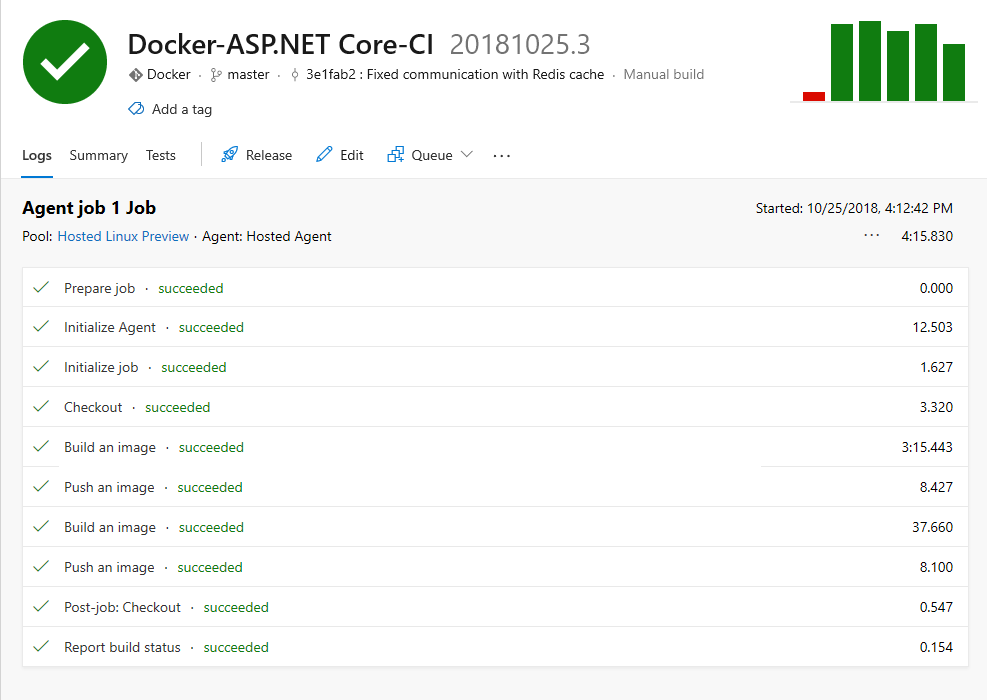Open the Docker repository link

tap(169, 75)
